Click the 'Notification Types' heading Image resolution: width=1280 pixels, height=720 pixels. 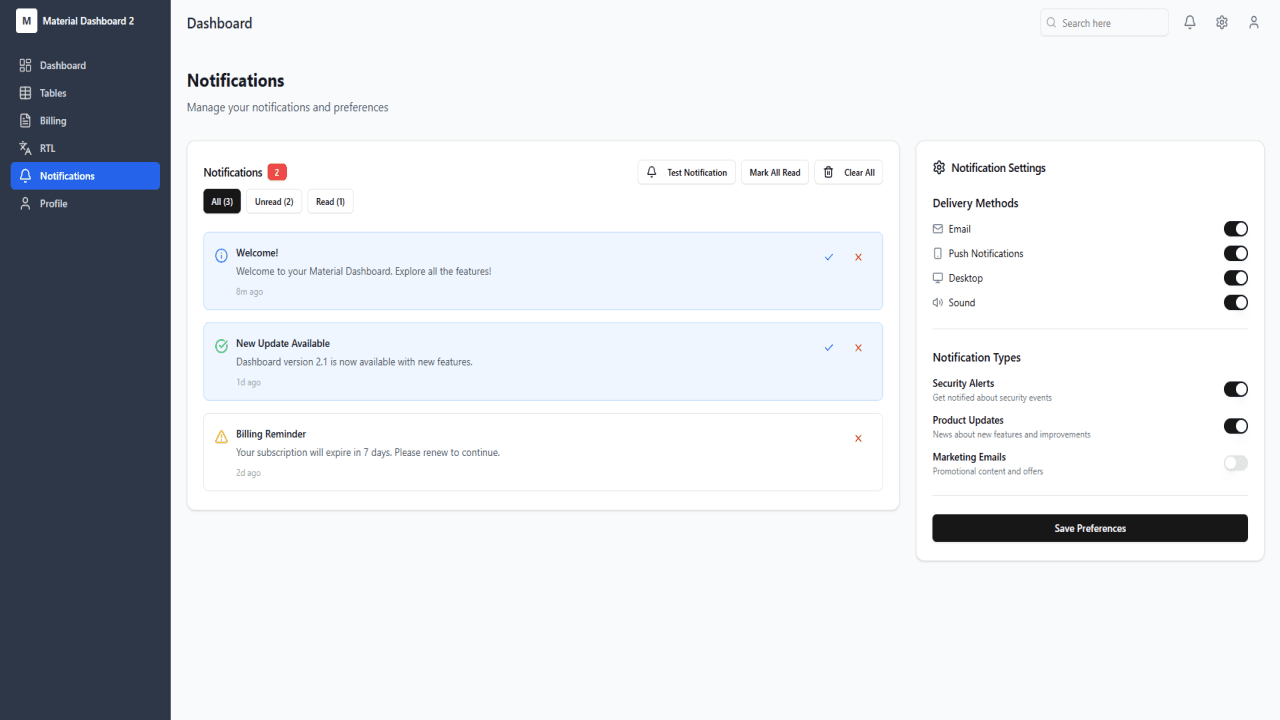tap(976, 357)
